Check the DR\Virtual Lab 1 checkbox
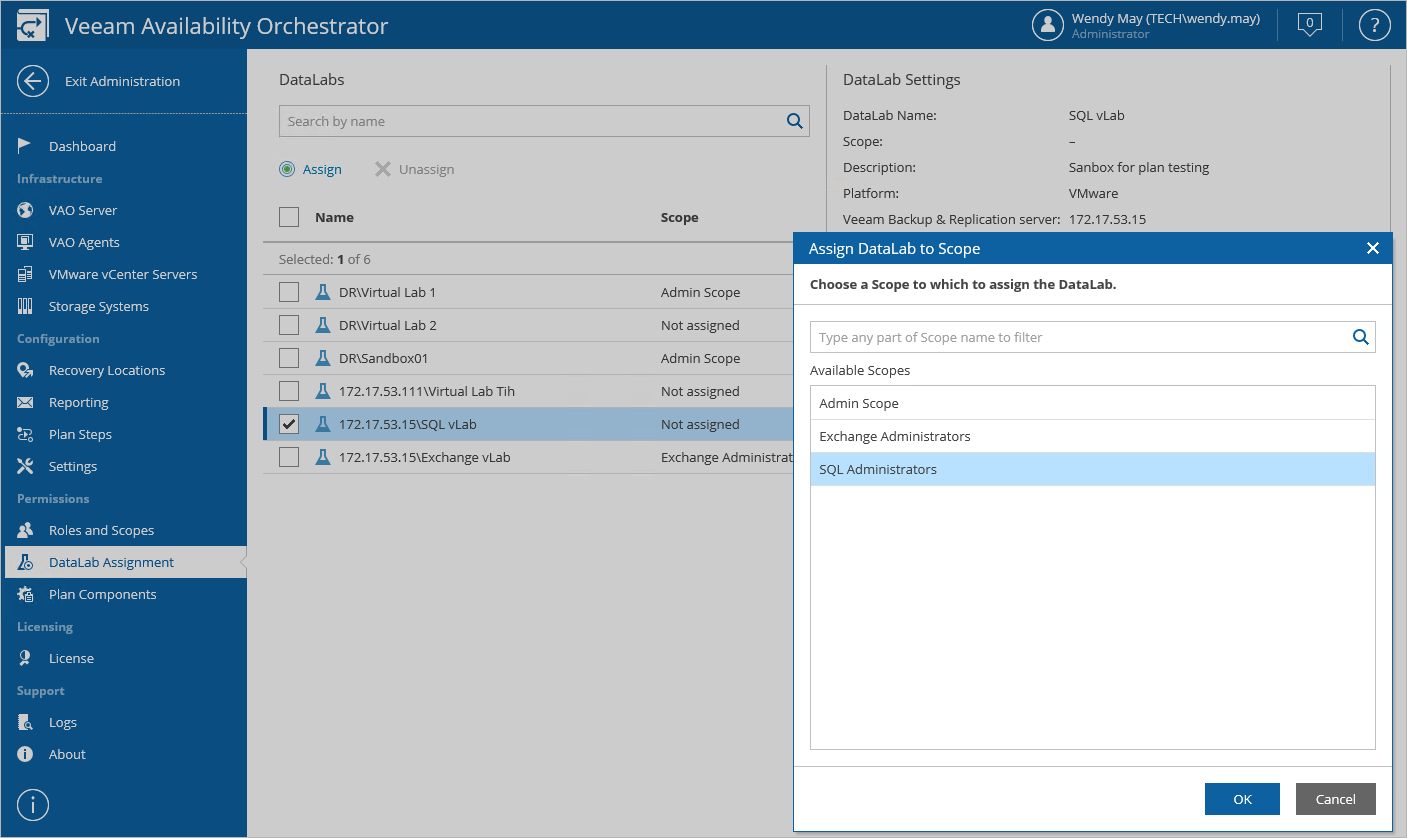Screen dimensions: 1407x838 (289, 292)
